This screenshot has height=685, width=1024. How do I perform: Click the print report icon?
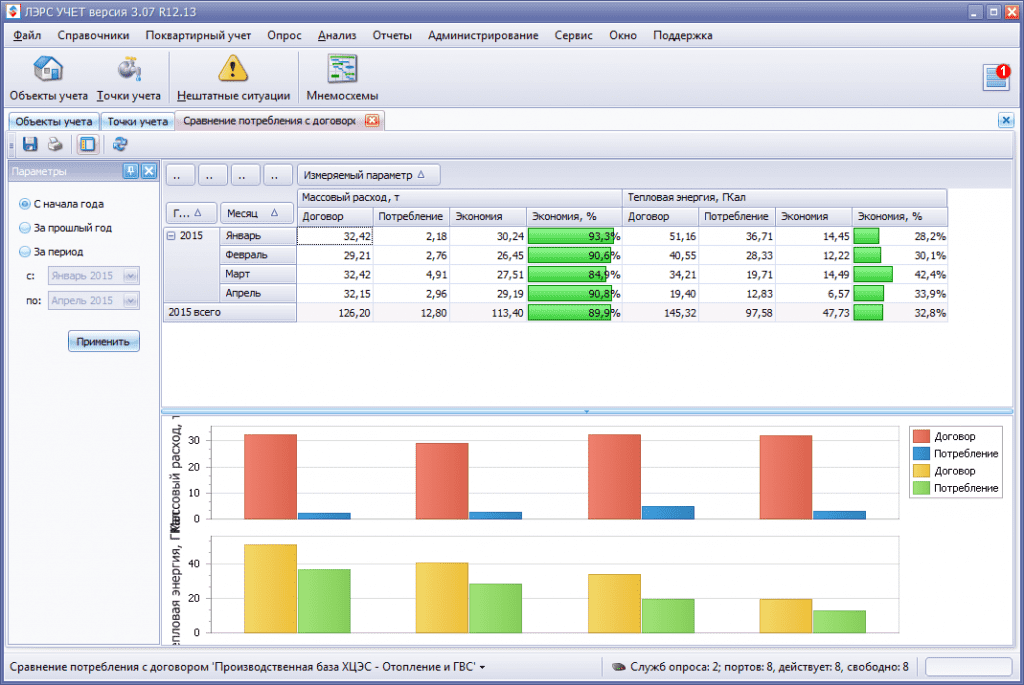tap(55, 144)
